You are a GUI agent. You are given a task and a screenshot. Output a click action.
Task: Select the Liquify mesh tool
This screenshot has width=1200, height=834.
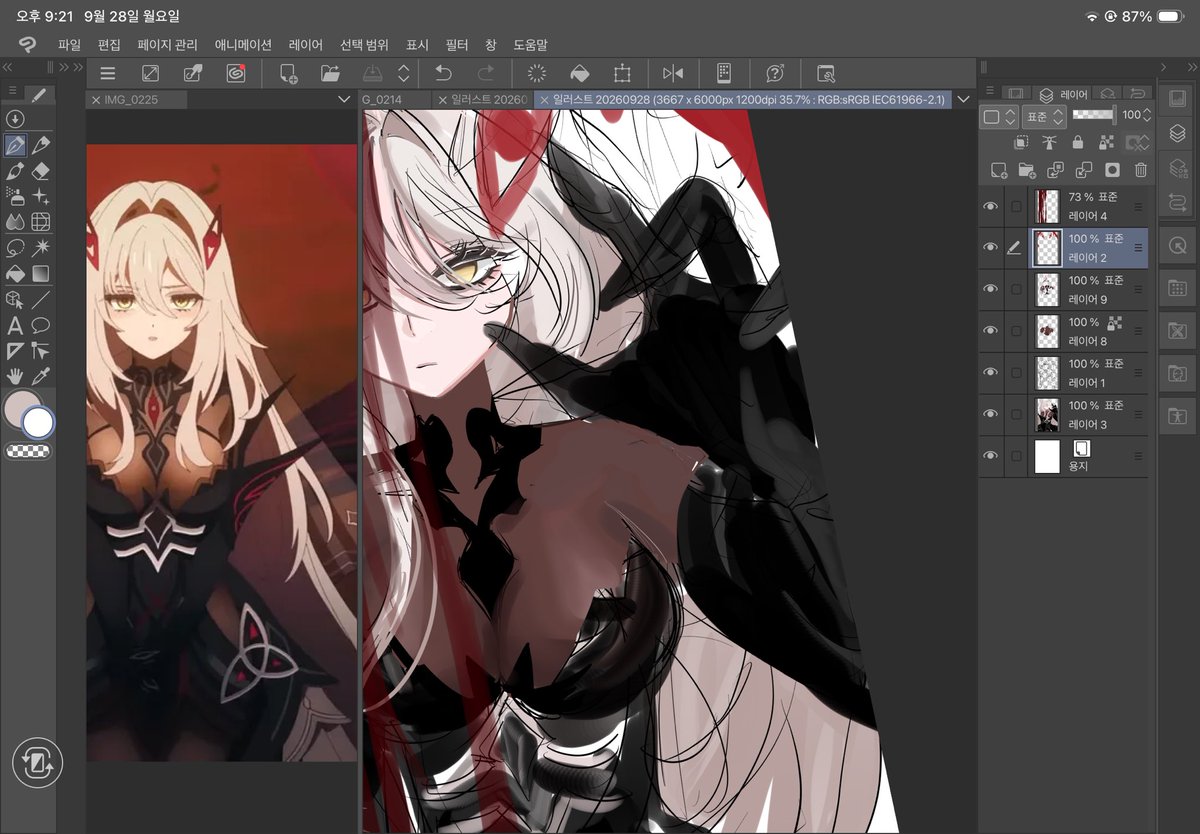tap(41, 222)
